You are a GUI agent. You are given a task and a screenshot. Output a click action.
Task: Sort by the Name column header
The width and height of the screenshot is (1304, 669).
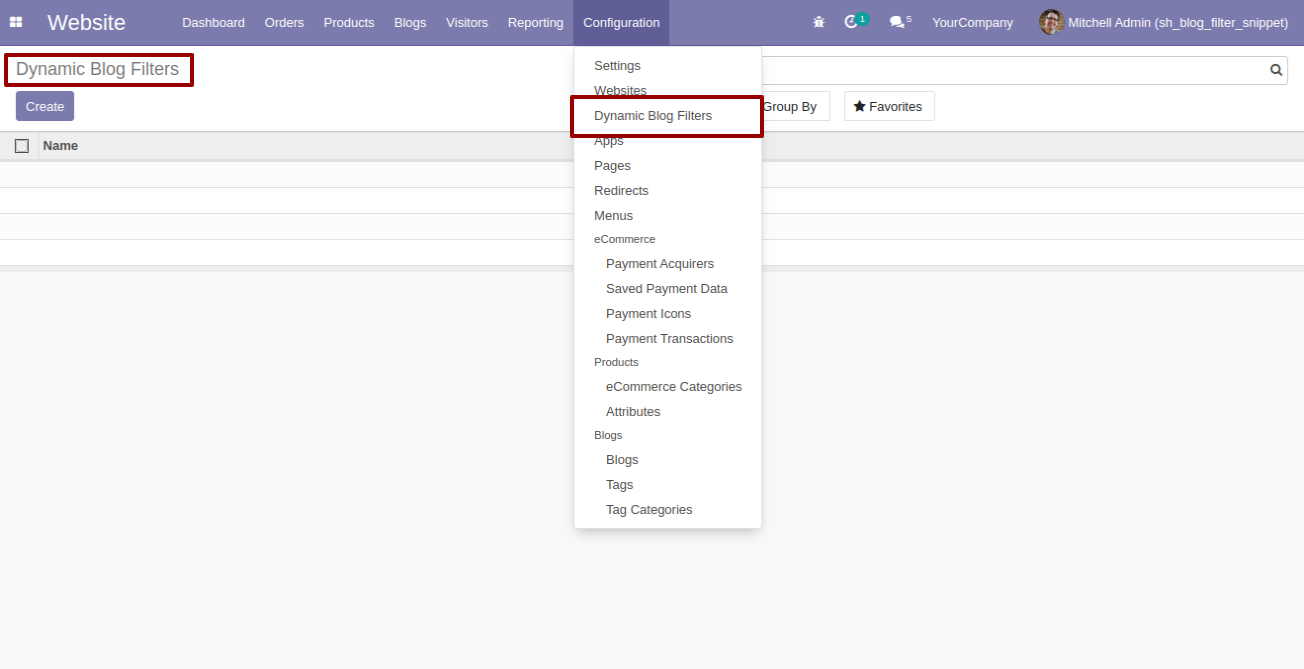coord(60,146)
